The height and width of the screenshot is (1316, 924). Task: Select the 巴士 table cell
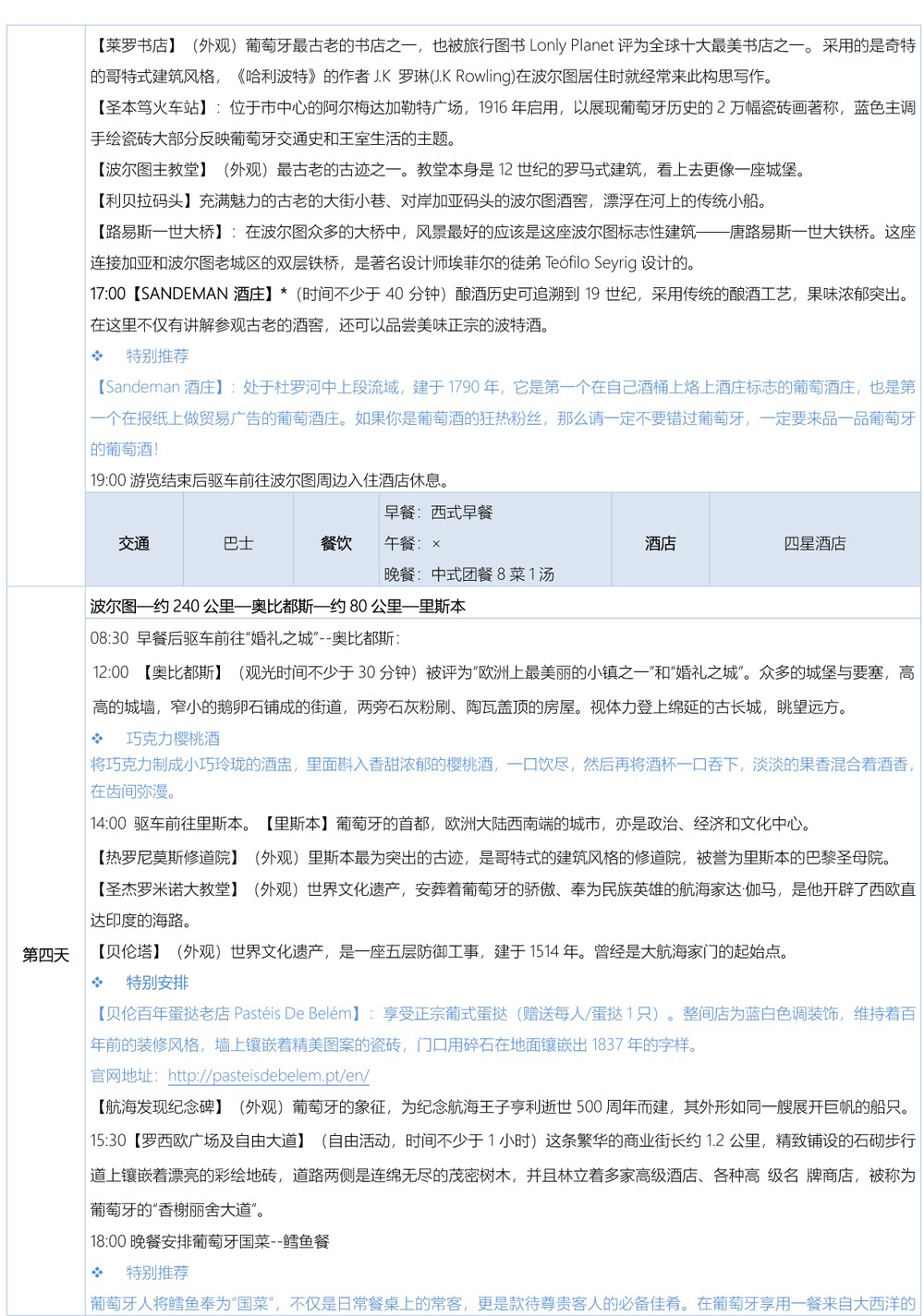[x=238, y=544]
